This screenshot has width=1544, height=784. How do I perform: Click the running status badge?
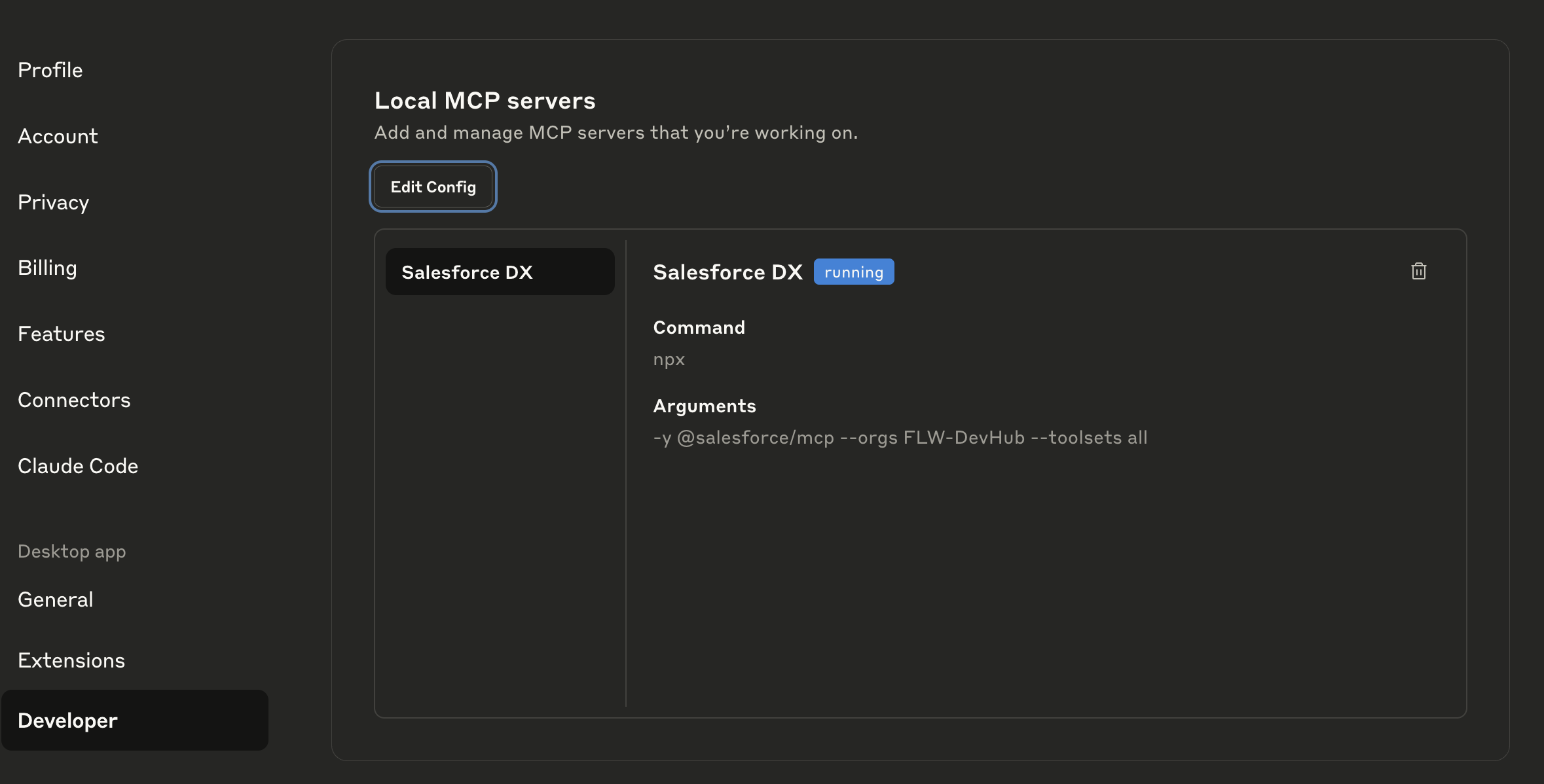(854, 272)
